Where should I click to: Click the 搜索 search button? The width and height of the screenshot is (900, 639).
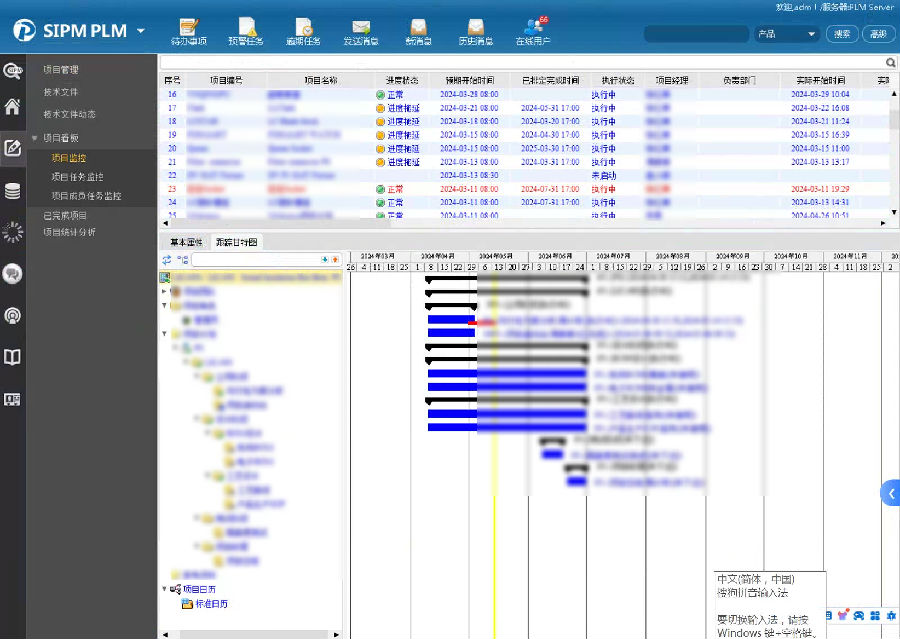click(x=843, y=34)
